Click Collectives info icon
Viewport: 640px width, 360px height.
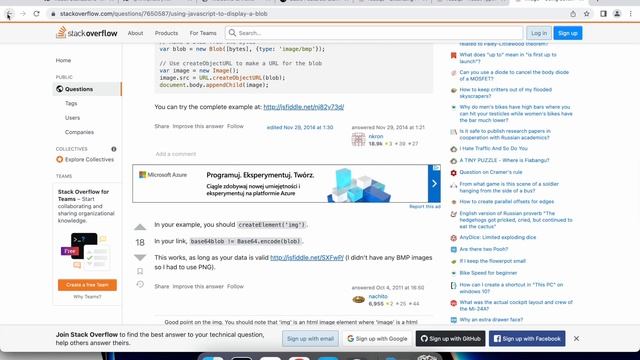114,149
